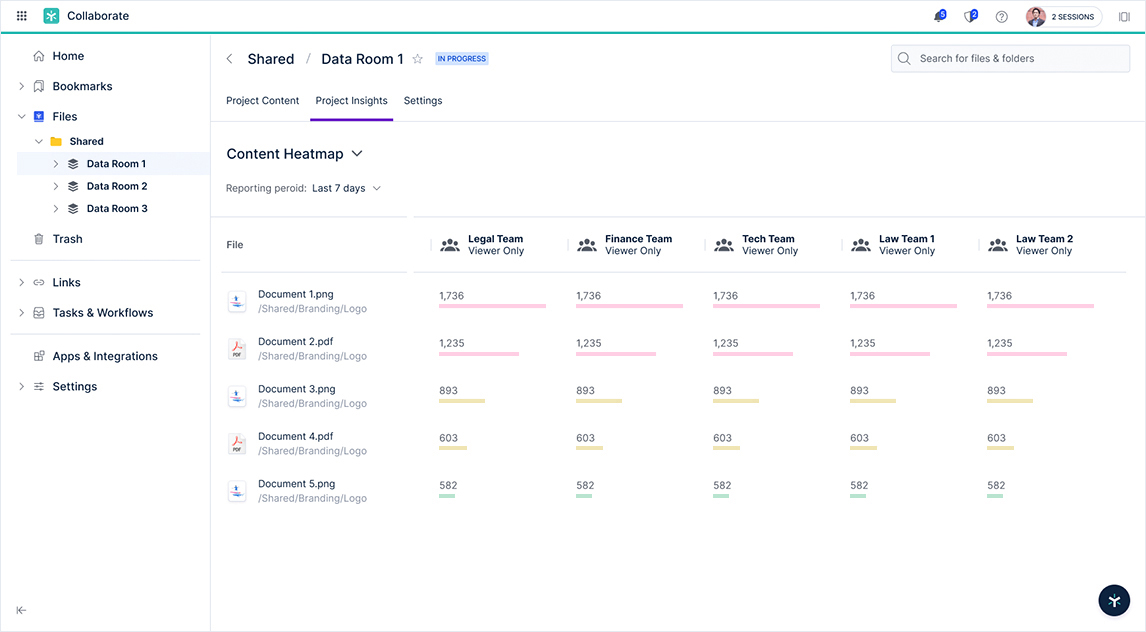Image resolution: width=1146 pixels, height=632 pixels.
Task: Click the help question mark icon
Action: coord(1001,17)
